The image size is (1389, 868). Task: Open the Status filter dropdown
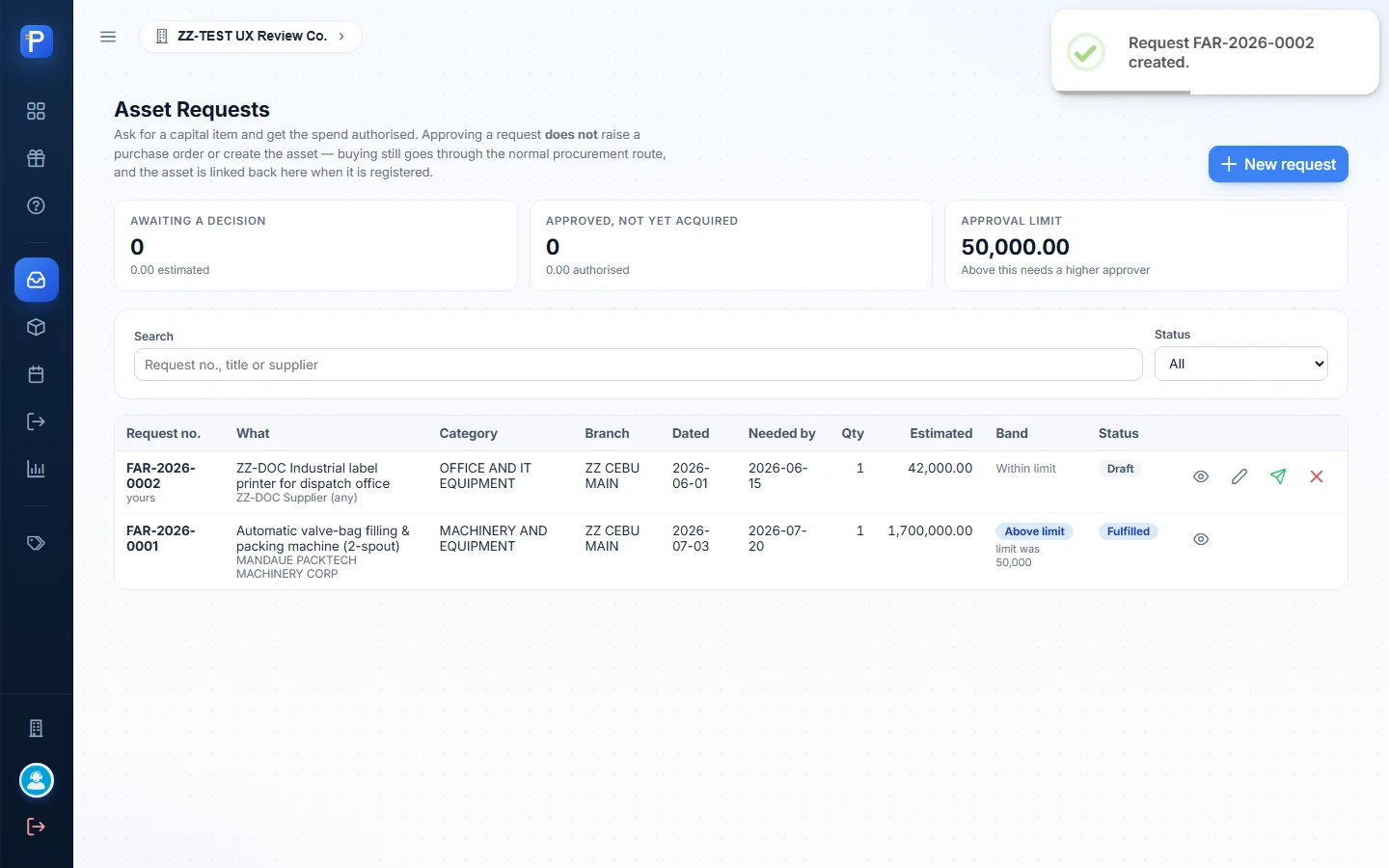pyautogui.click(x=1241, y=364)
